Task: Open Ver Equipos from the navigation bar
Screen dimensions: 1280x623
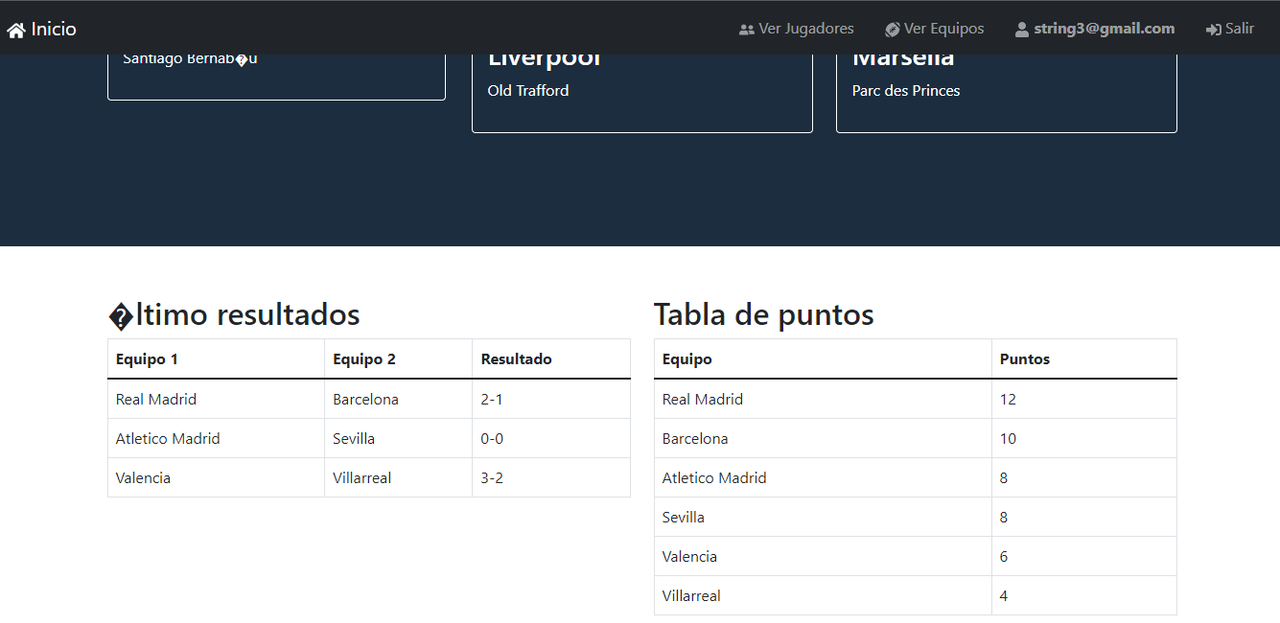Action: tap(943, 28)
